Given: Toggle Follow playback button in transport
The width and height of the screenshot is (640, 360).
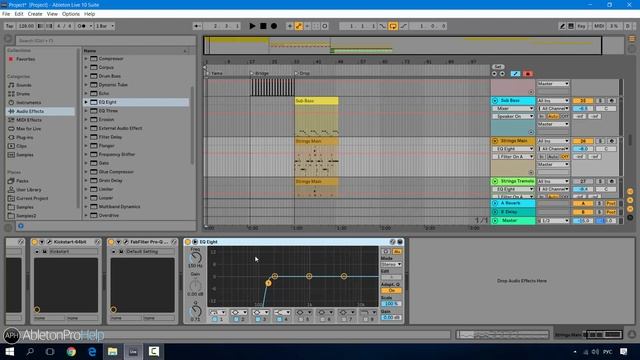Looking at the screenshot, I should [x=197, y=26].
